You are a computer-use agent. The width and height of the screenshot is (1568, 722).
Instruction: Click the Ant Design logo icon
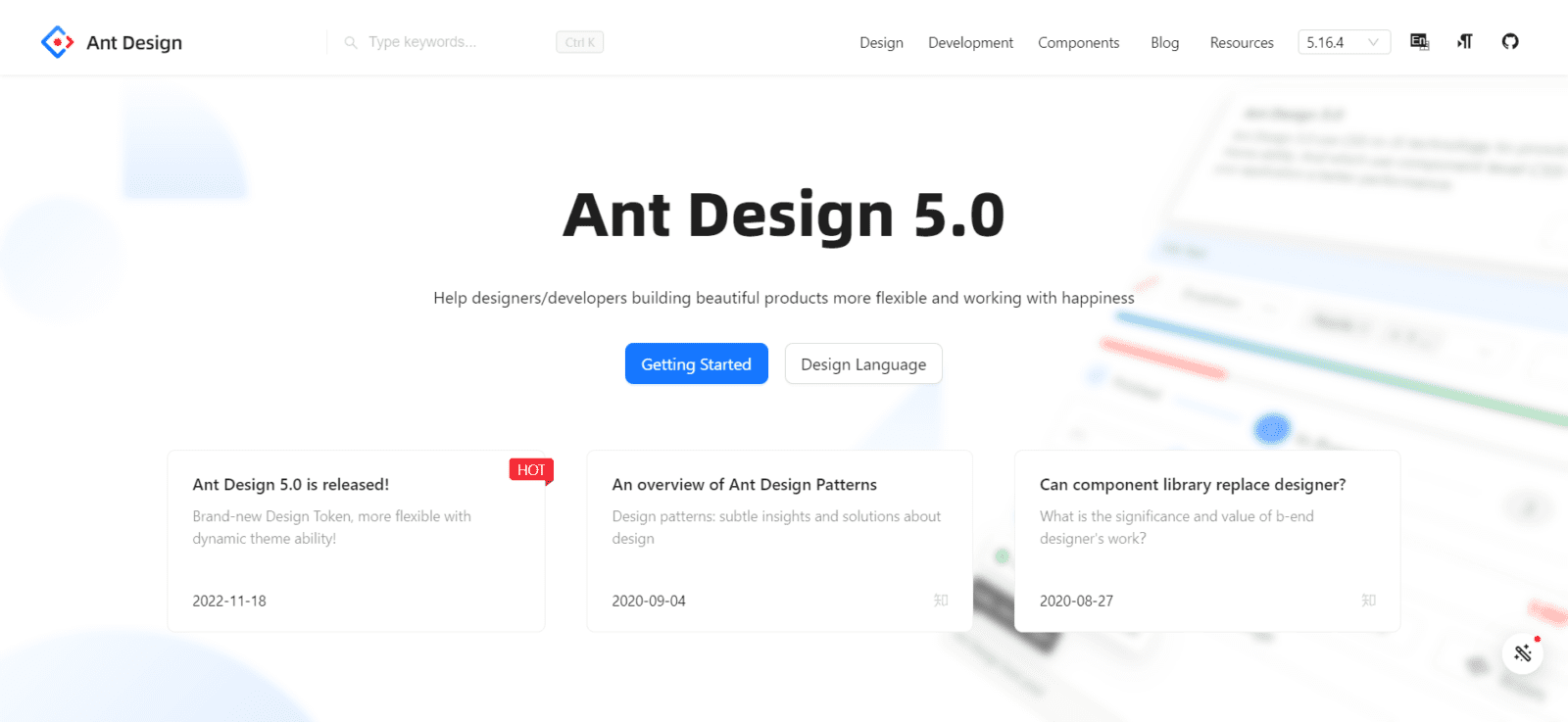pyautogui.click(x=58, y=42)
